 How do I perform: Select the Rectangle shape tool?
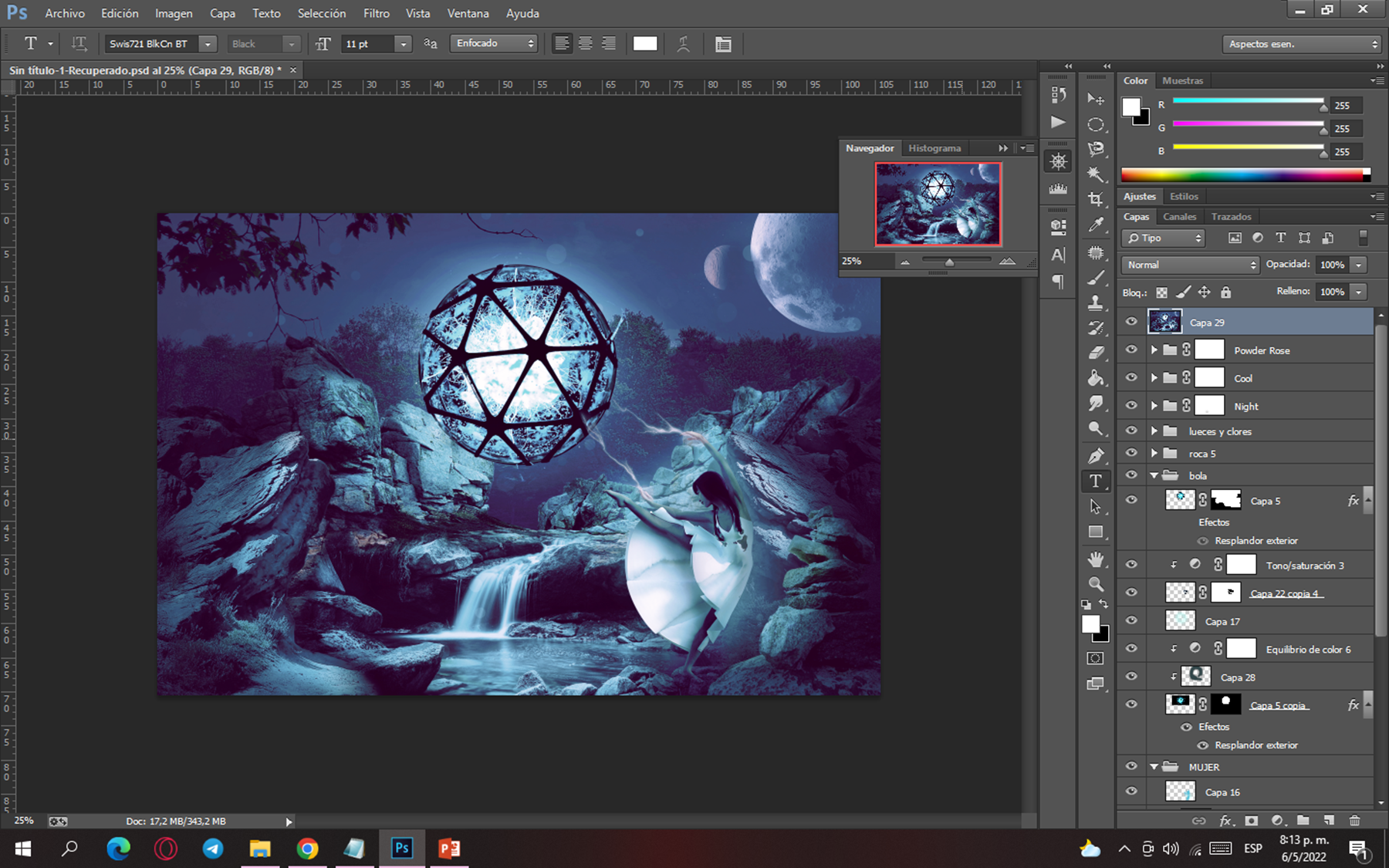[x=1096, y=532]
